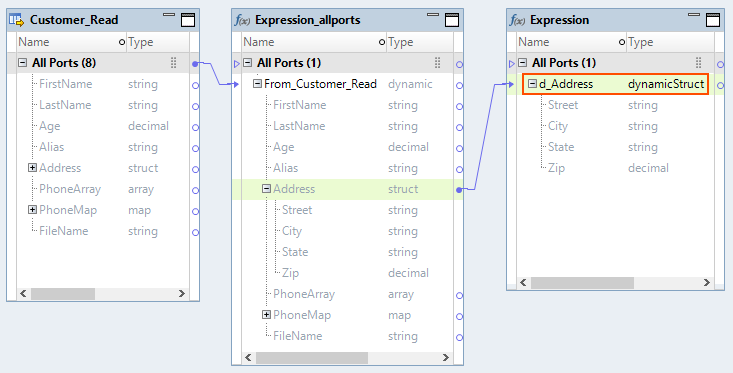Click the input arrow beside Expression All Ports
The height and width of the screenshot is (373, 733).
click(x=511, y=63)
